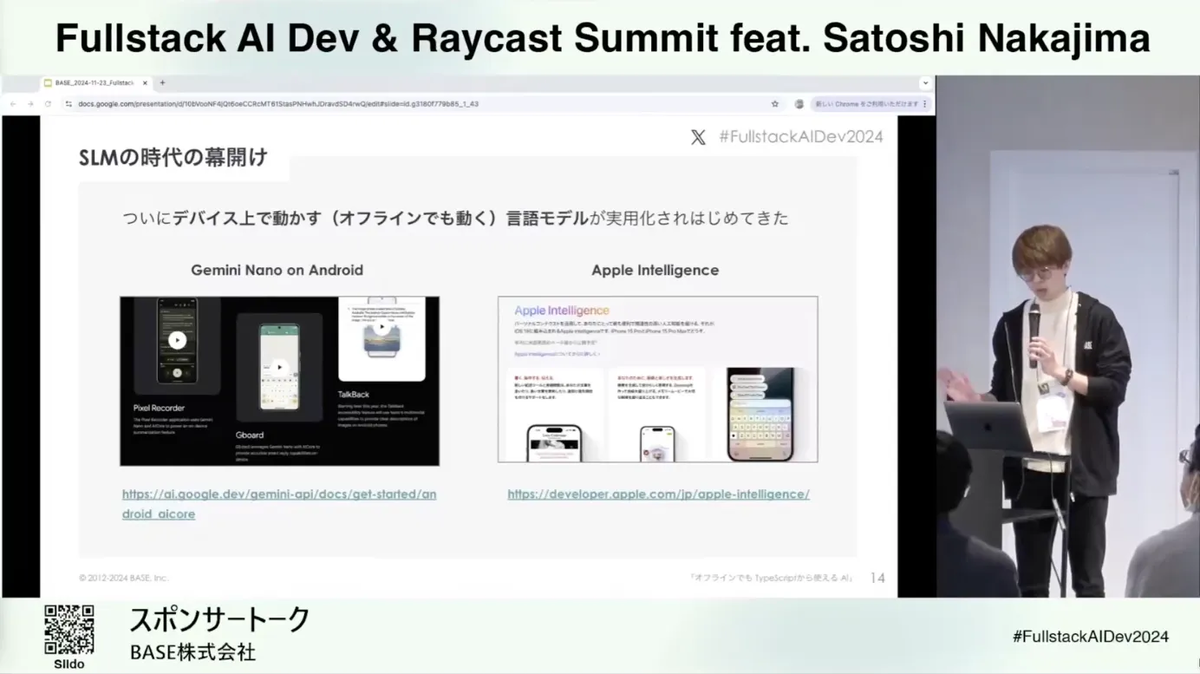Click the BASE株式会社 caption

tap(192, 653)
